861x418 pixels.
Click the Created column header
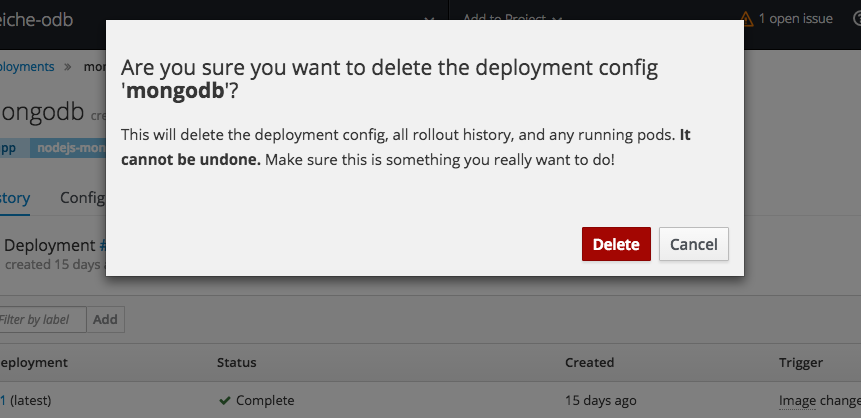[589, 362]
